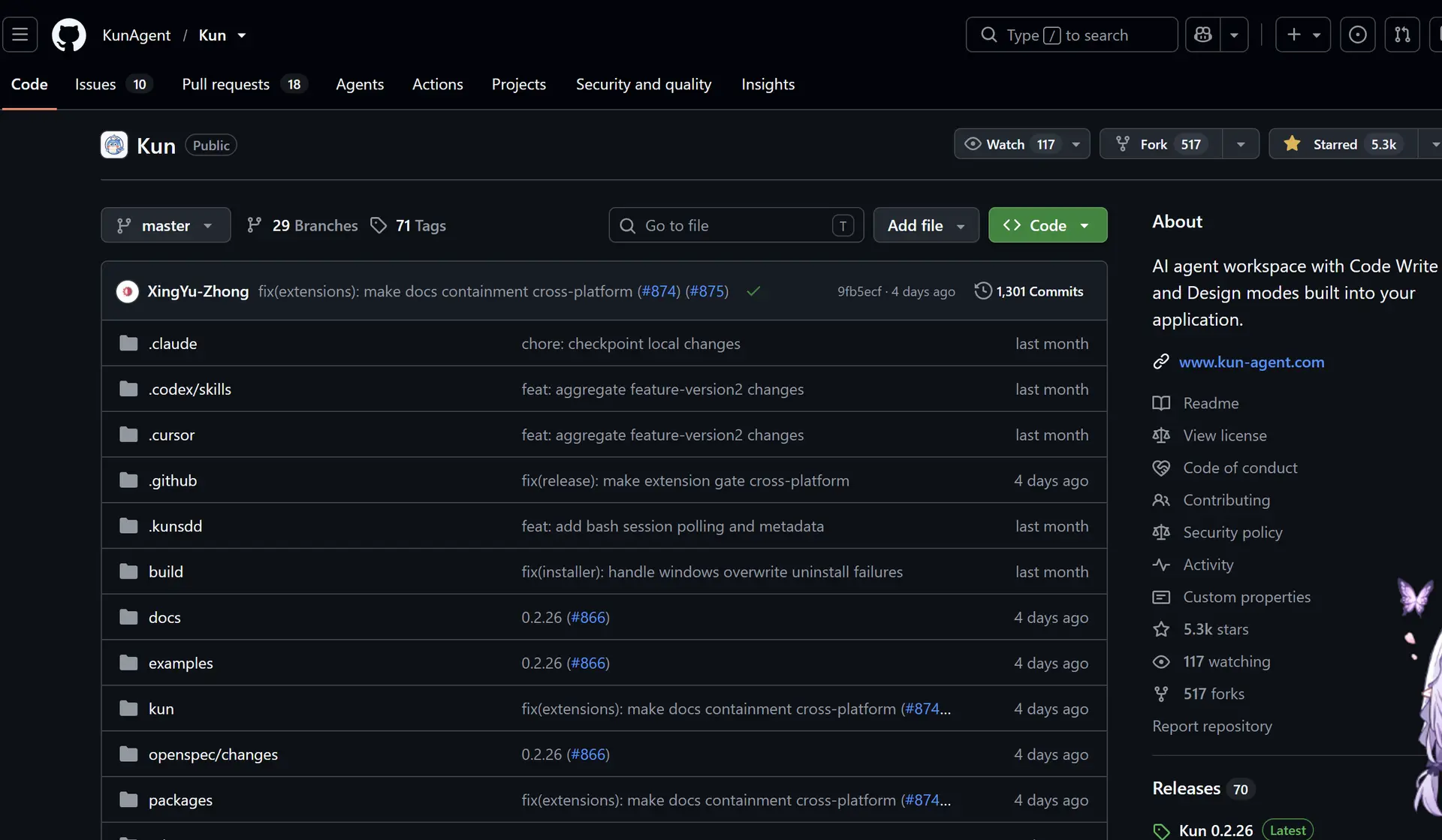1442x840 pixels.
Task: Expand the star lists dropdown arrow
Action: coord(1432,144)
